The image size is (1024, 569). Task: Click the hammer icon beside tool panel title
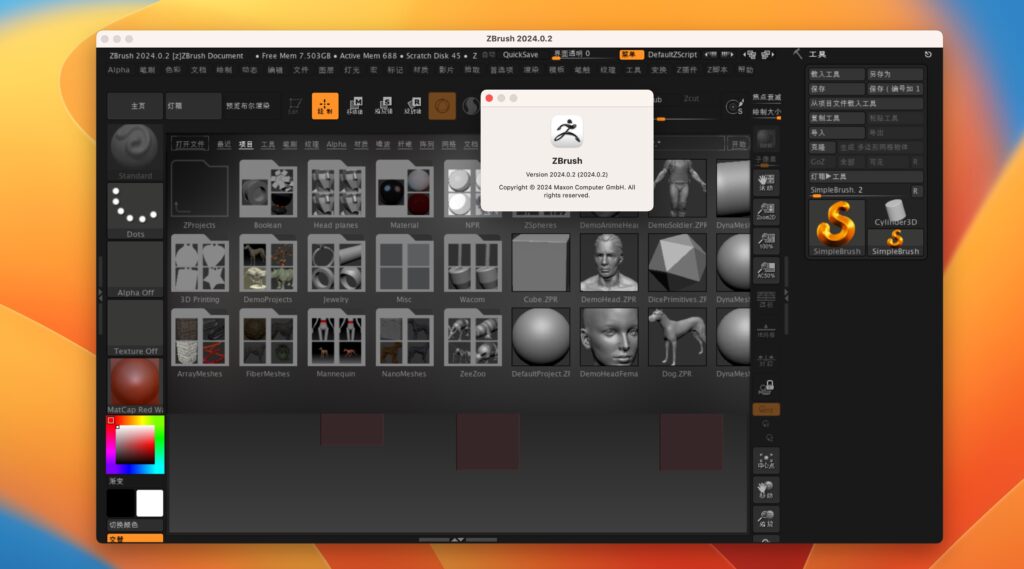pos(798,54)
